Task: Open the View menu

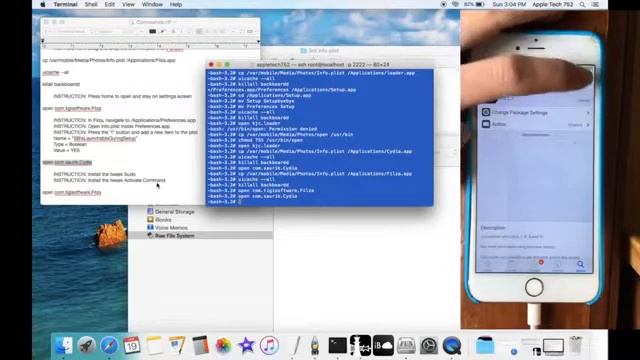Action: [128, 4]
